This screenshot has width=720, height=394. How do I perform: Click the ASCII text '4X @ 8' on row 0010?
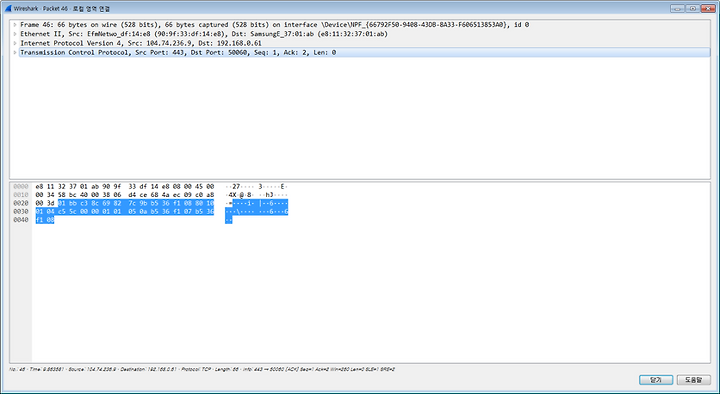240,195
